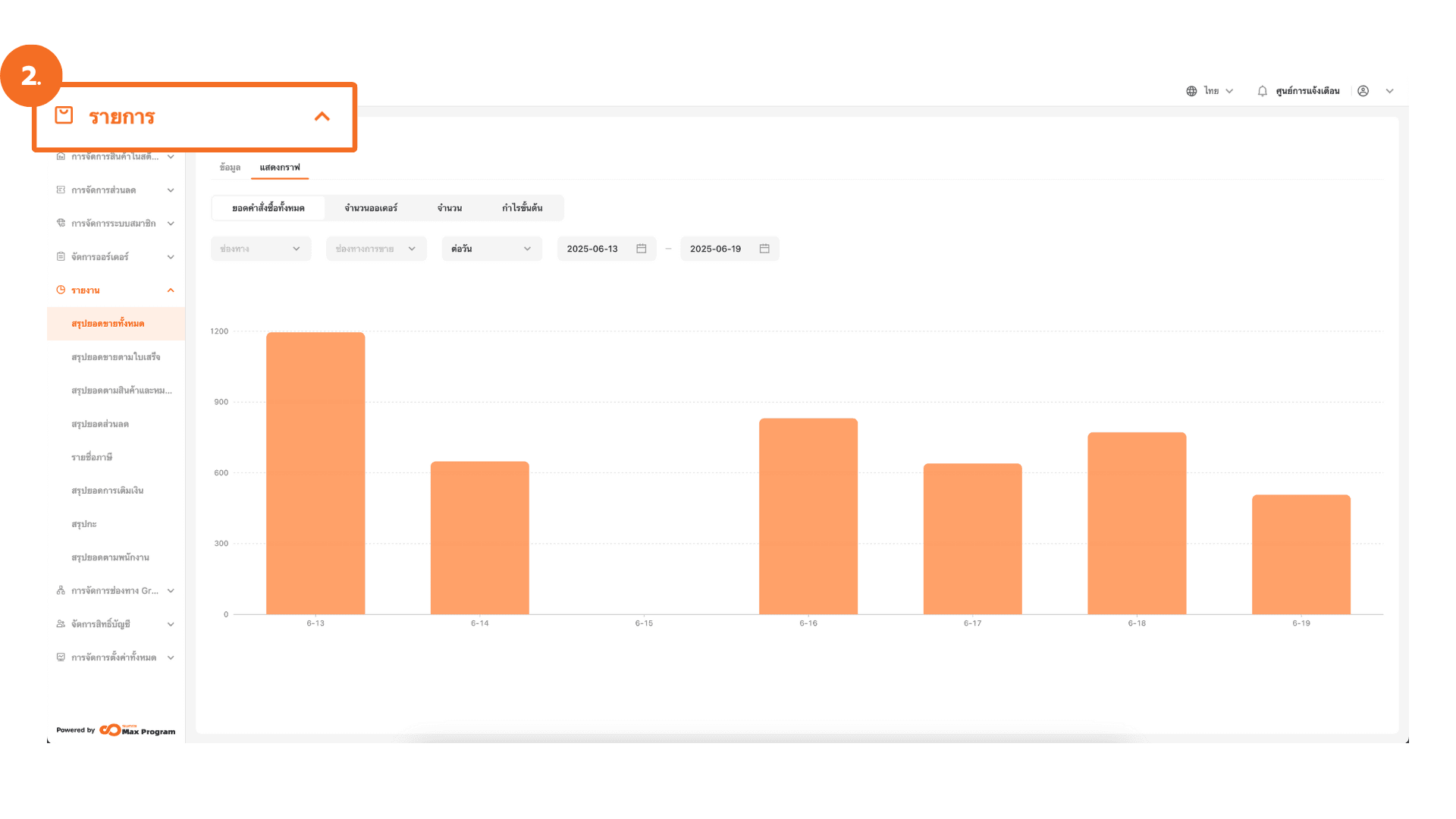Click the globe language icon

pos(1191,91)
